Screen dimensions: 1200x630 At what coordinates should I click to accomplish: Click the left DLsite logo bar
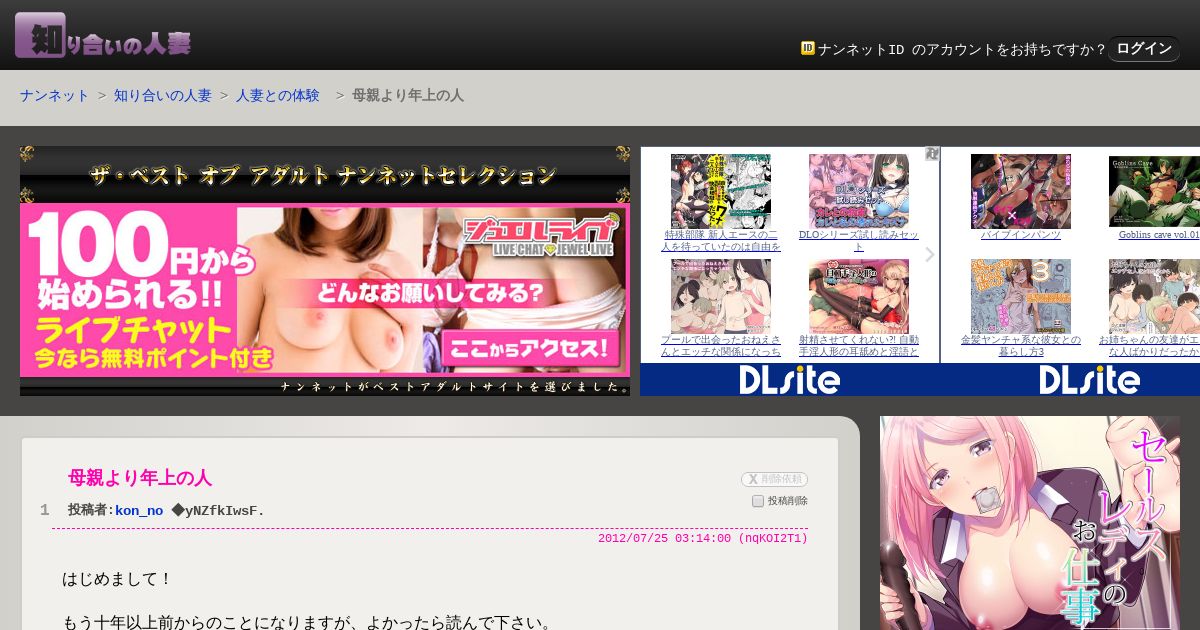coord(790,380)
